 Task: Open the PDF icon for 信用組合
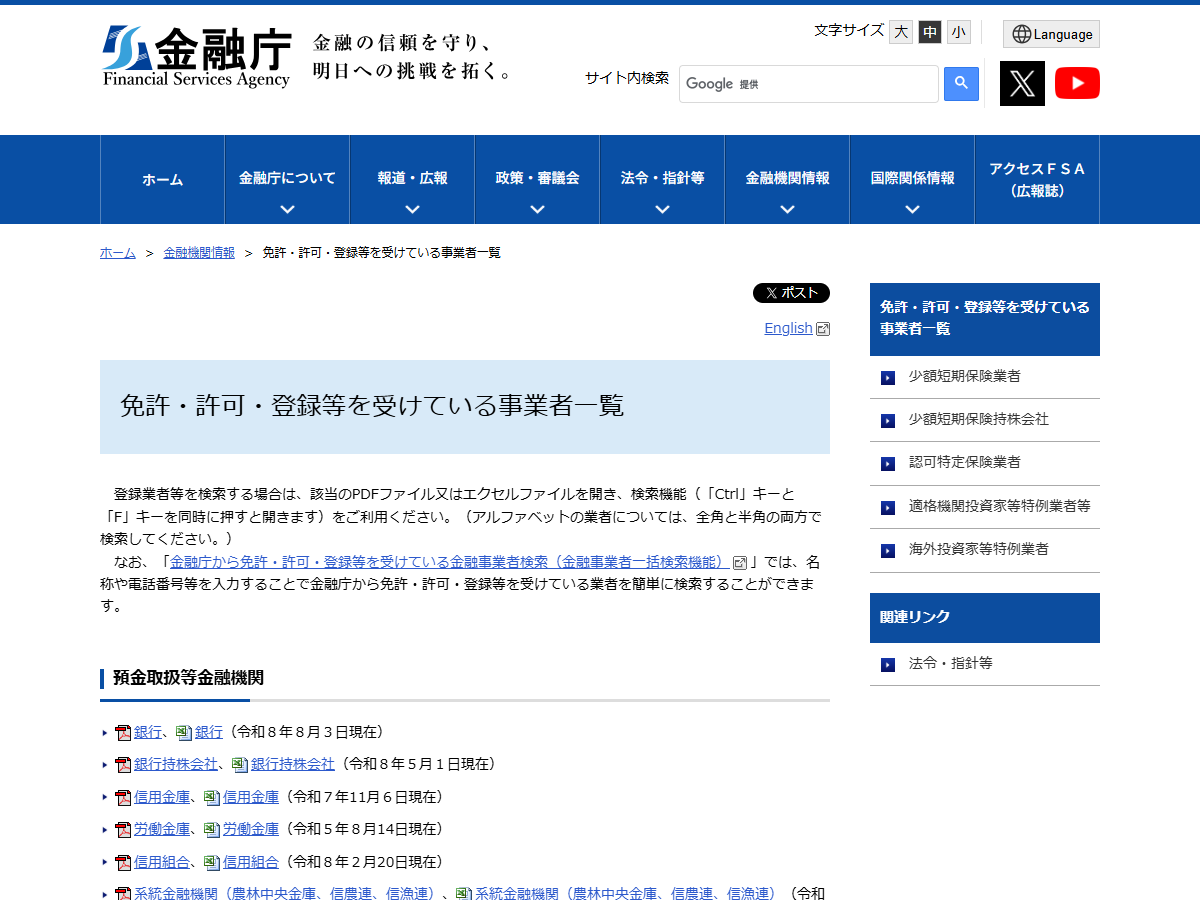pyautogui.click(x=123, y=863)
